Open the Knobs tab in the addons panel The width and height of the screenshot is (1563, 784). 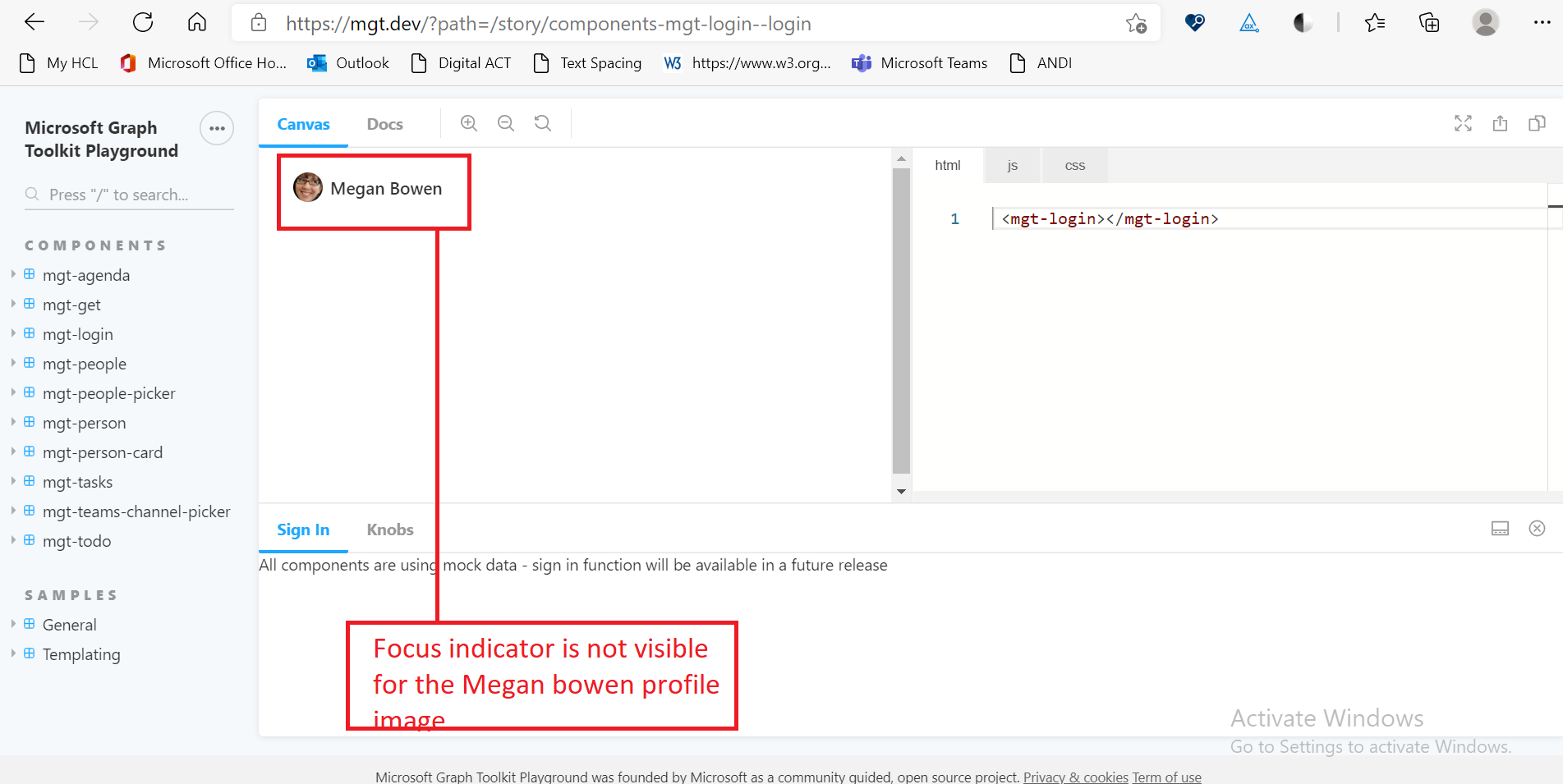389,530
